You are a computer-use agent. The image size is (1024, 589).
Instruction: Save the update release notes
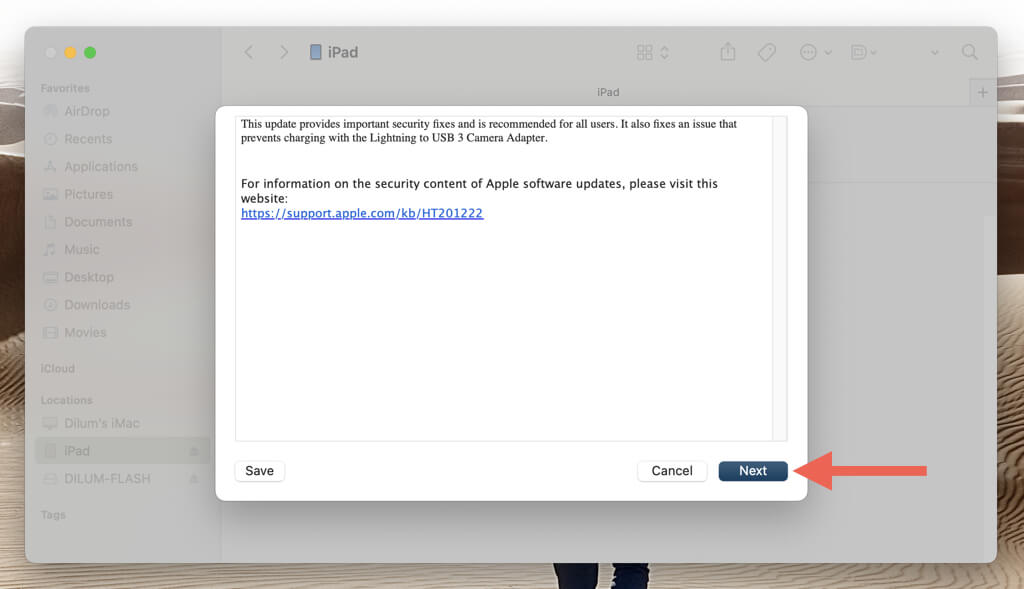(259, 471)
